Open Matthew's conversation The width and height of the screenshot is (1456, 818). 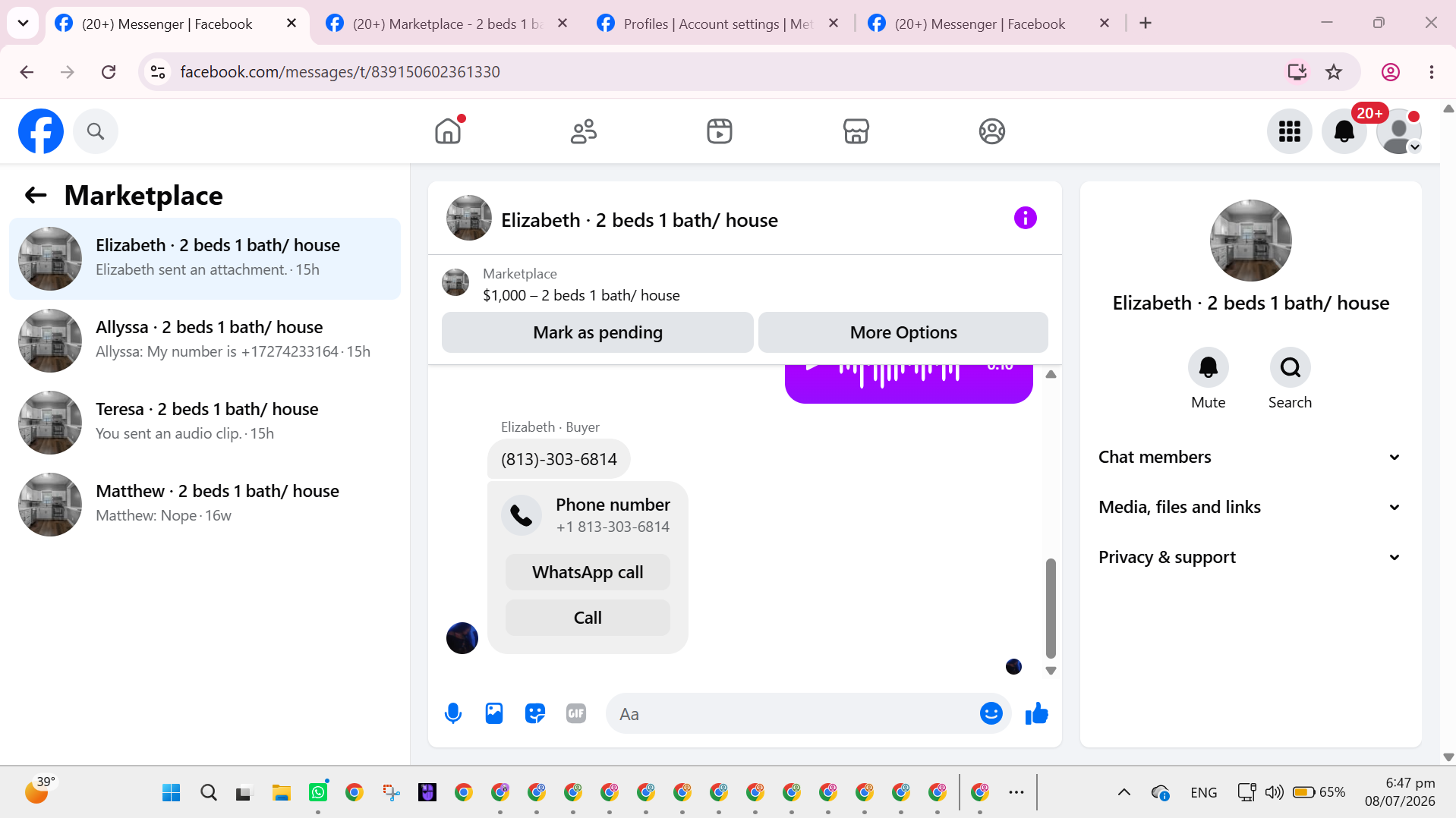(205, 505)
